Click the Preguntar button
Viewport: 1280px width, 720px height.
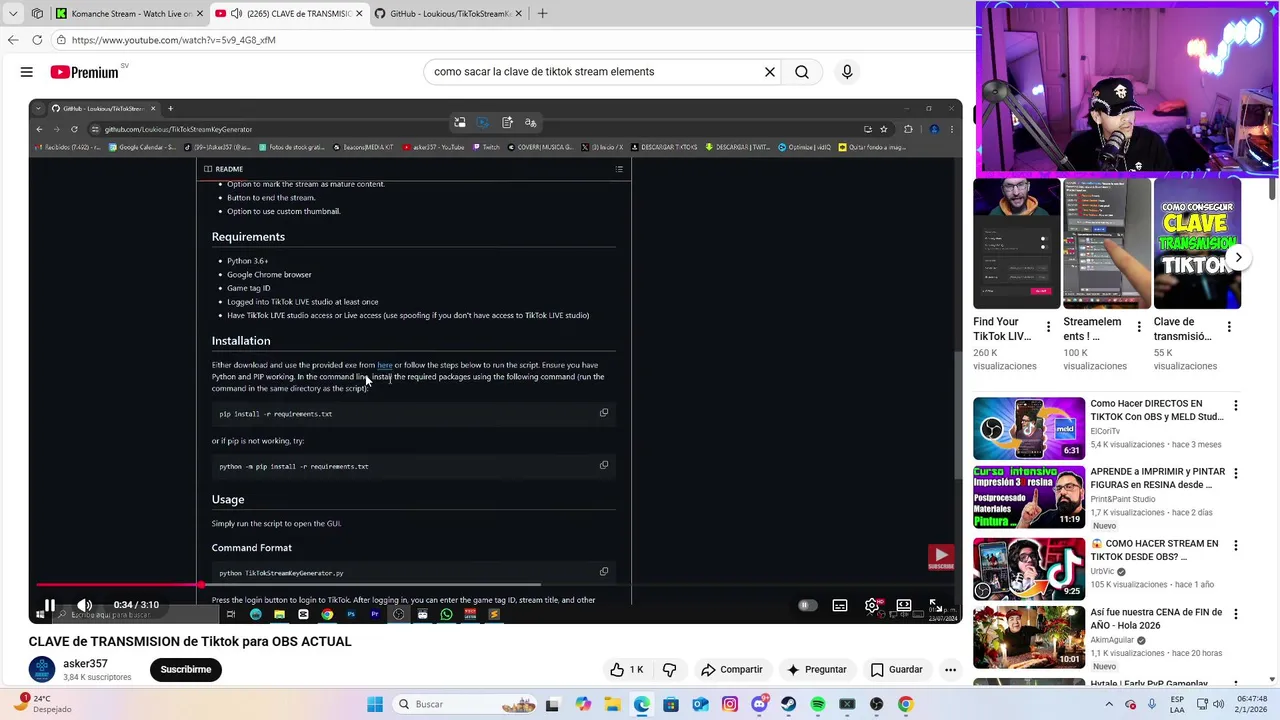(817, 670)
